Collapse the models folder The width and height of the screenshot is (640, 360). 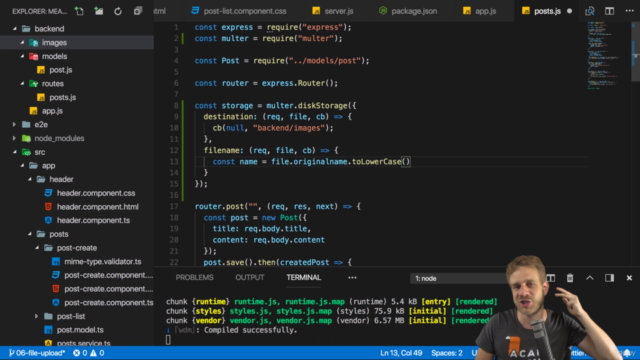click(22, 56)
